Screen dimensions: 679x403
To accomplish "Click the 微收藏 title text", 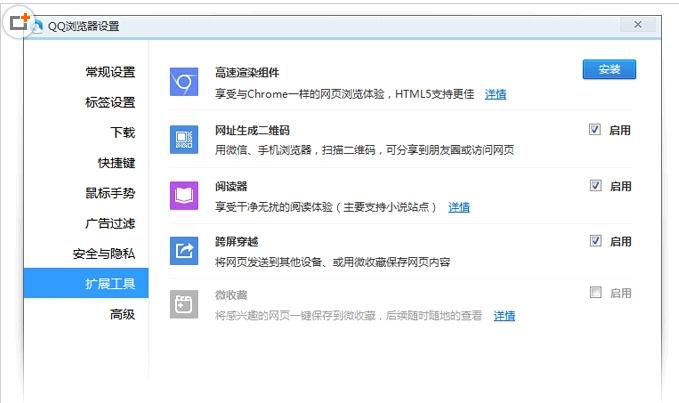I will click(231, 295).
